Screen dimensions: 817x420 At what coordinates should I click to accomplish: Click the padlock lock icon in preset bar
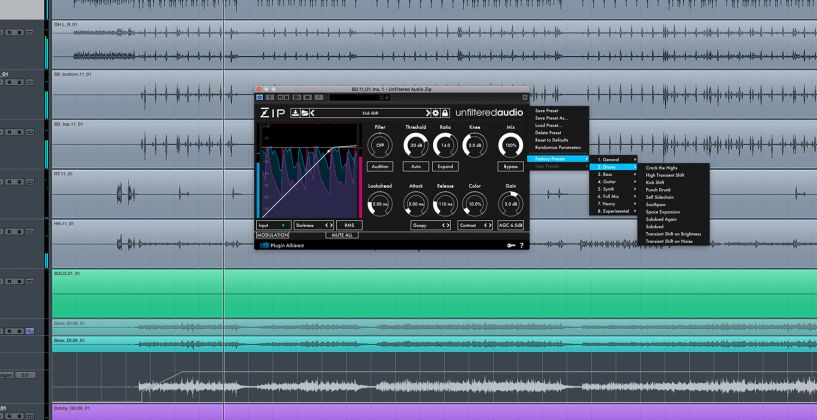[x=445, y=113]
